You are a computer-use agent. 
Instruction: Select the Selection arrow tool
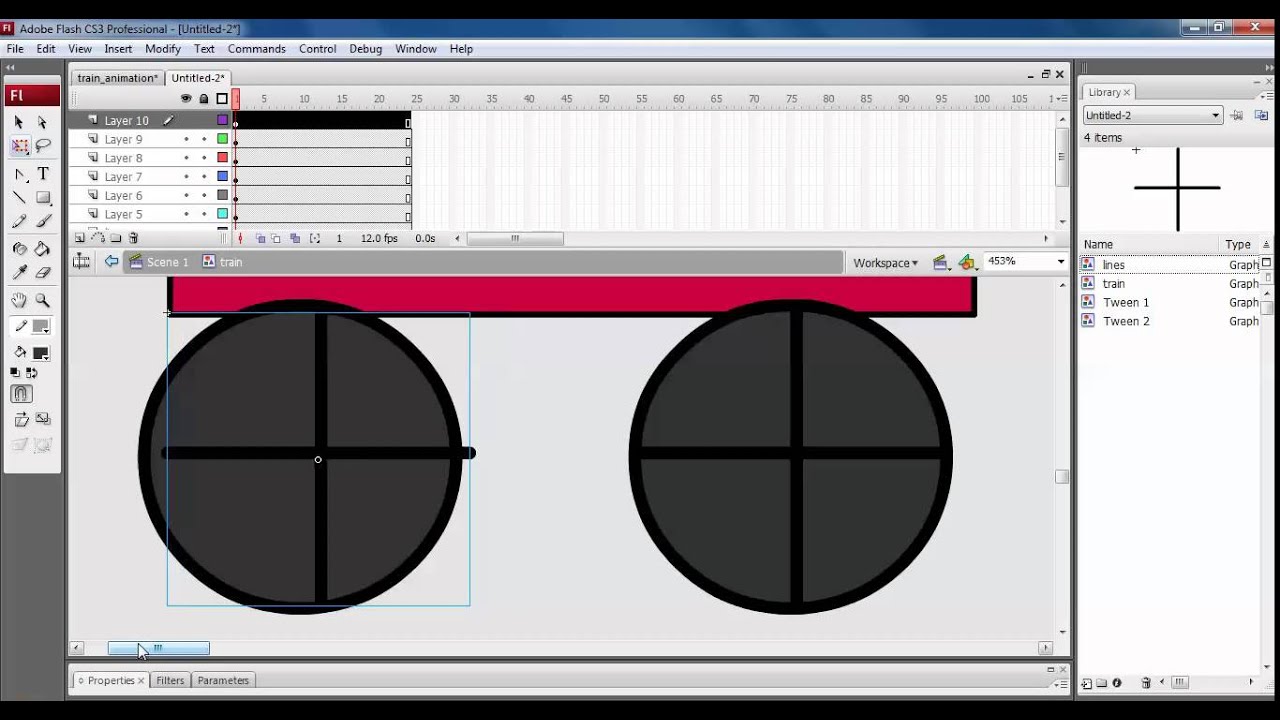[19, 122]
